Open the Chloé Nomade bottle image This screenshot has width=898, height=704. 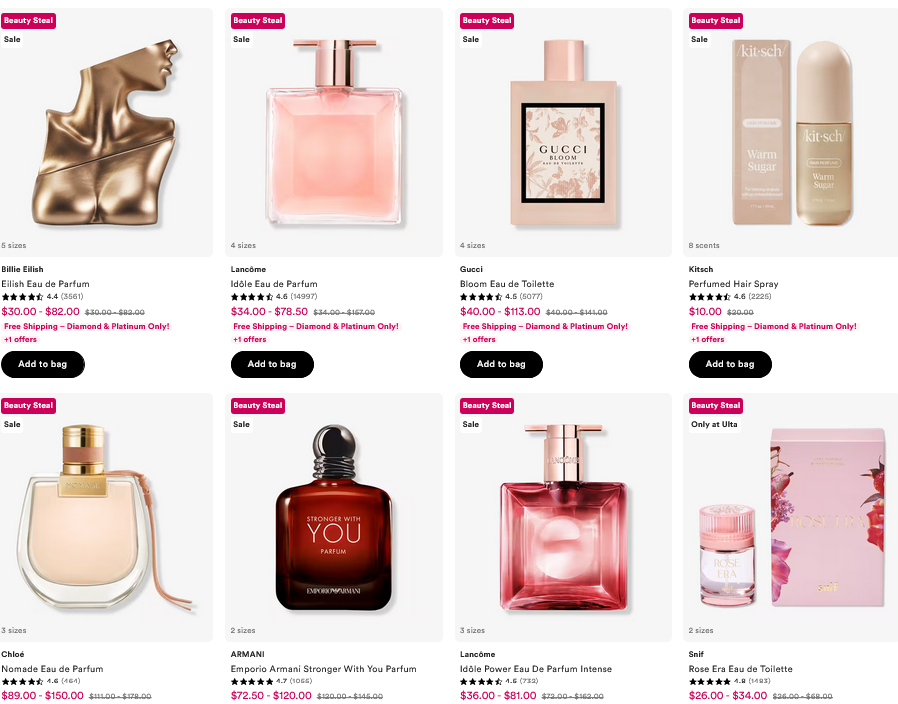[106, 517]
